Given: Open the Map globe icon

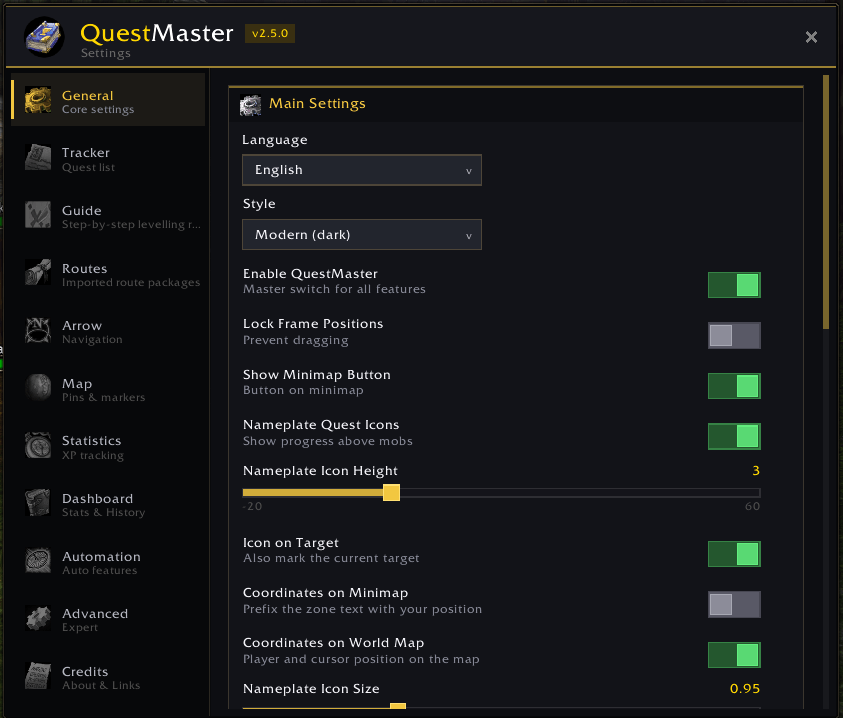Looking at the screenshot, I should pyautogui.click(x=38, y=388).
